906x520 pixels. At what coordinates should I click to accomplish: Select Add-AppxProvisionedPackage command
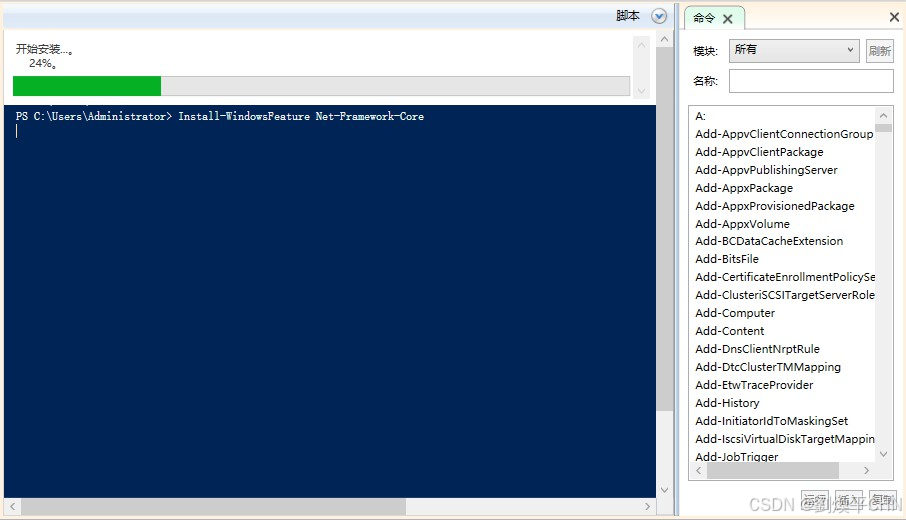[x=774, y=206]
